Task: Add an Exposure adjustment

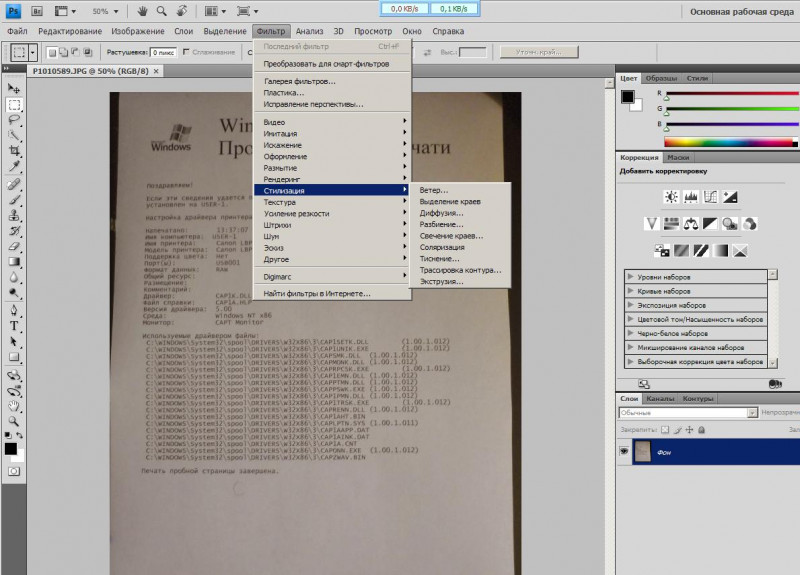Action: (730, 197)
